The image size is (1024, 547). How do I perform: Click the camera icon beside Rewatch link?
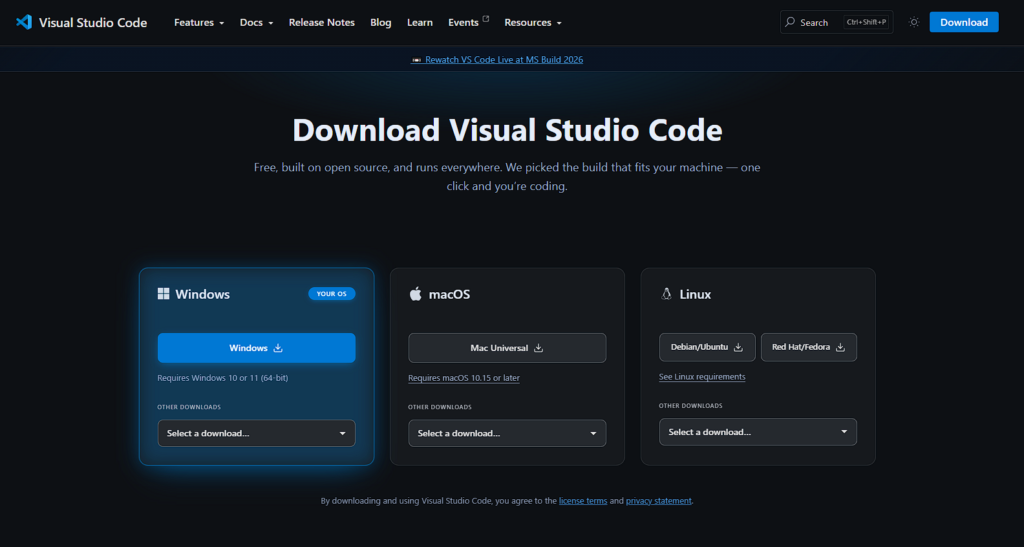pos(416,60)
